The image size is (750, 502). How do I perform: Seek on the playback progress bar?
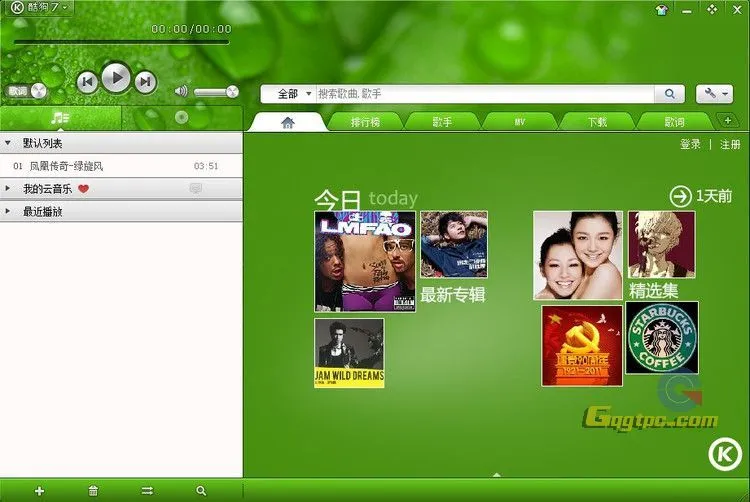point(121,43)
